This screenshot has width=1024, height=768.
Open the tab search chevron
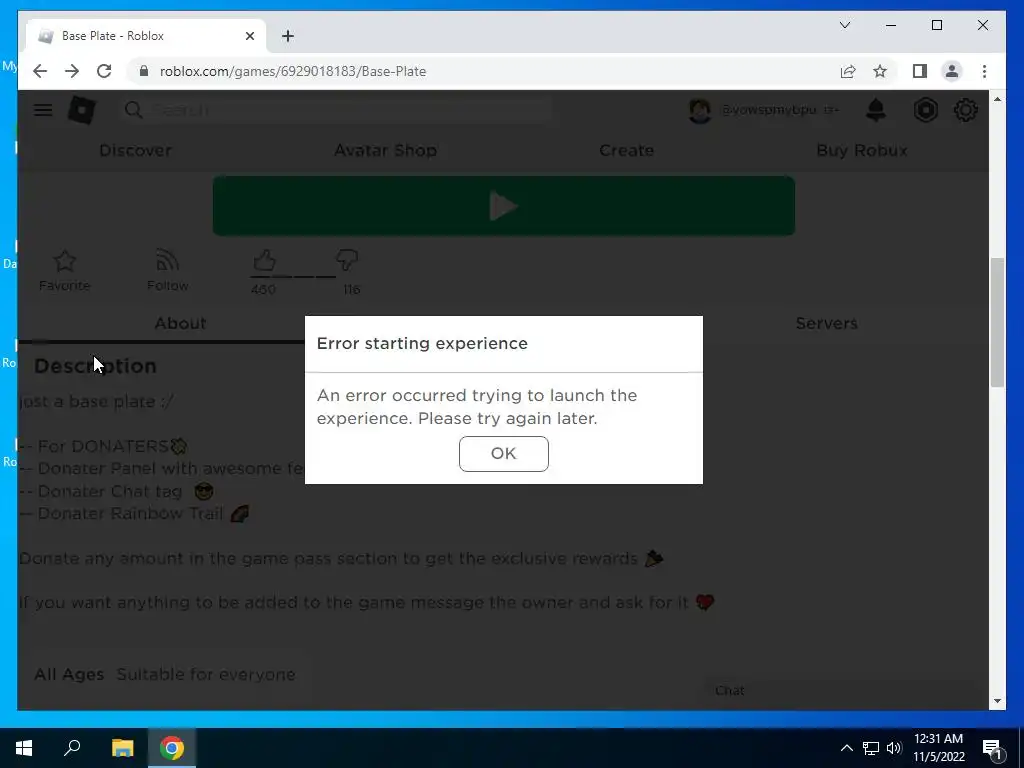pos(844,25)
